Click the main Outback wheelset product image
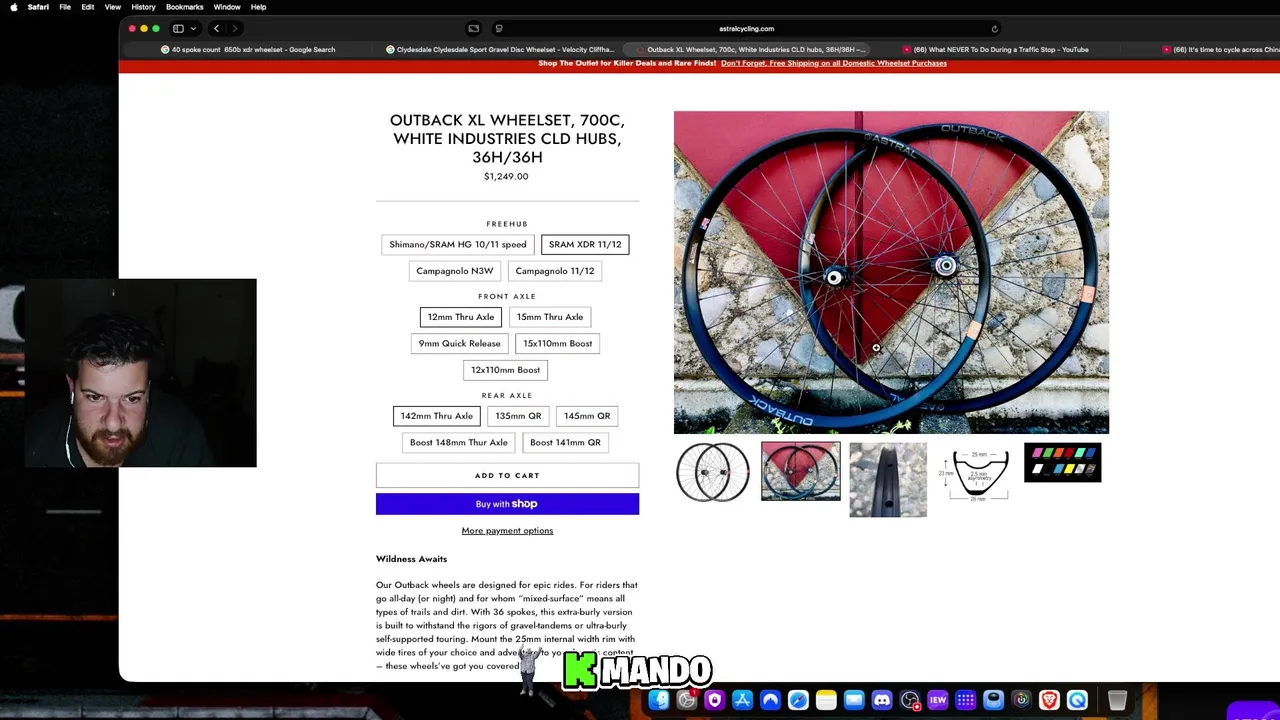 click(x=891, y=272)
